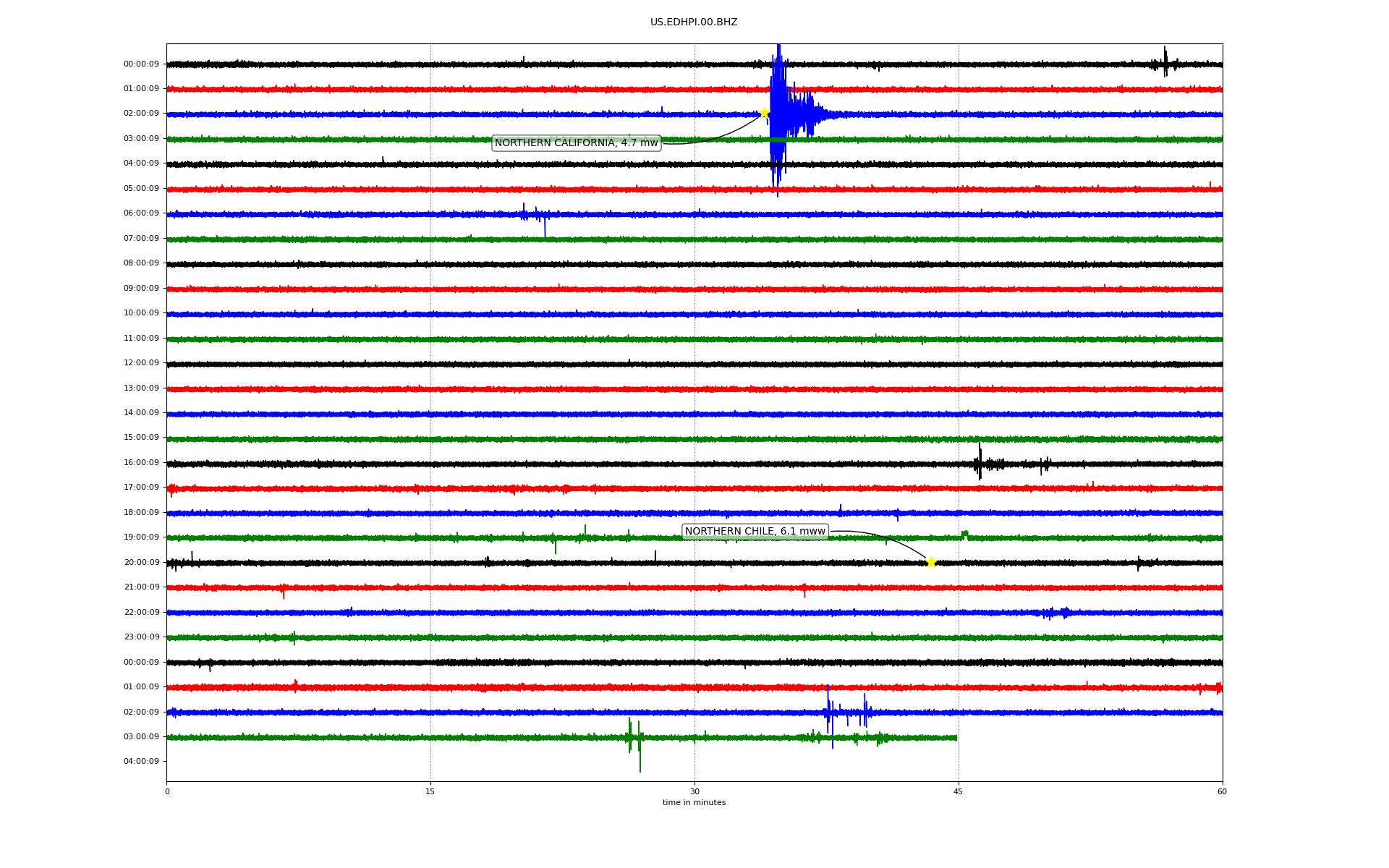Click the 06:00:09 time label
Viewport: 1389px width, 868px height.
[x=141, y=213]
